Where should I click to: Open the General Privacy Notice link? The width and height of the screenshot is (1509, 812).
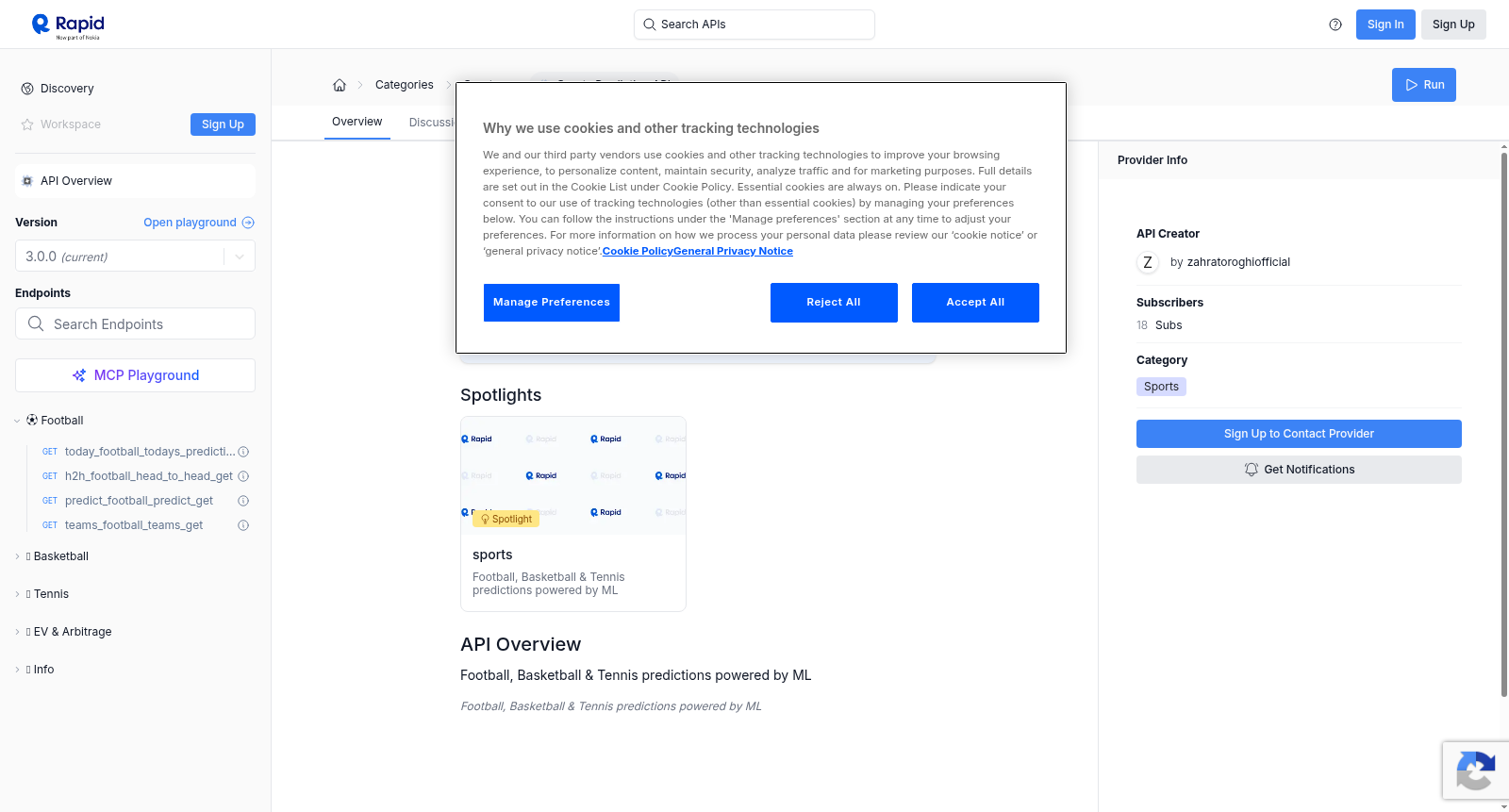coord(733,251)
